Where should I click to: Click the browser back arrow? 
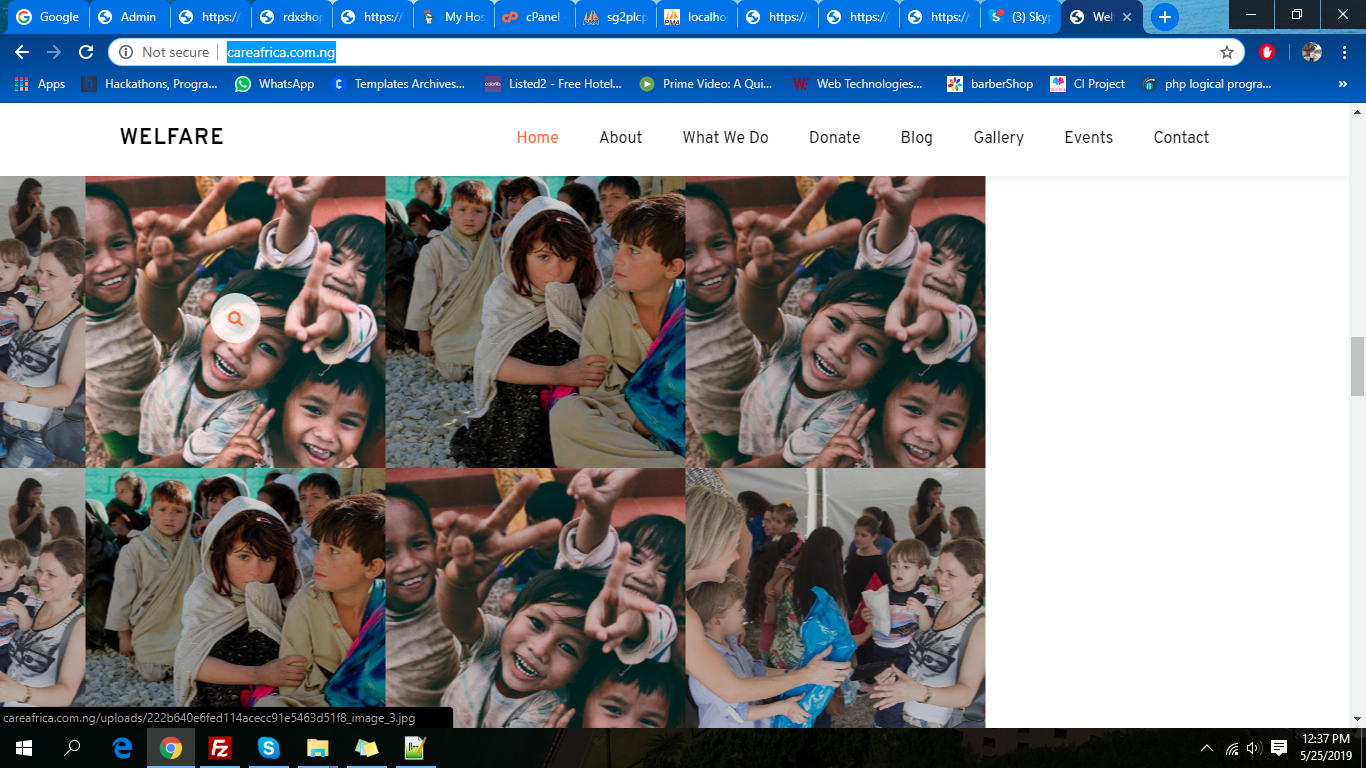22,52
